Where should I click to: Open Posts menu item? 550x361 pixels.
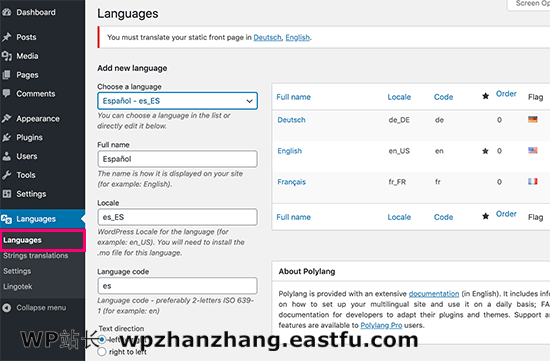26,37
